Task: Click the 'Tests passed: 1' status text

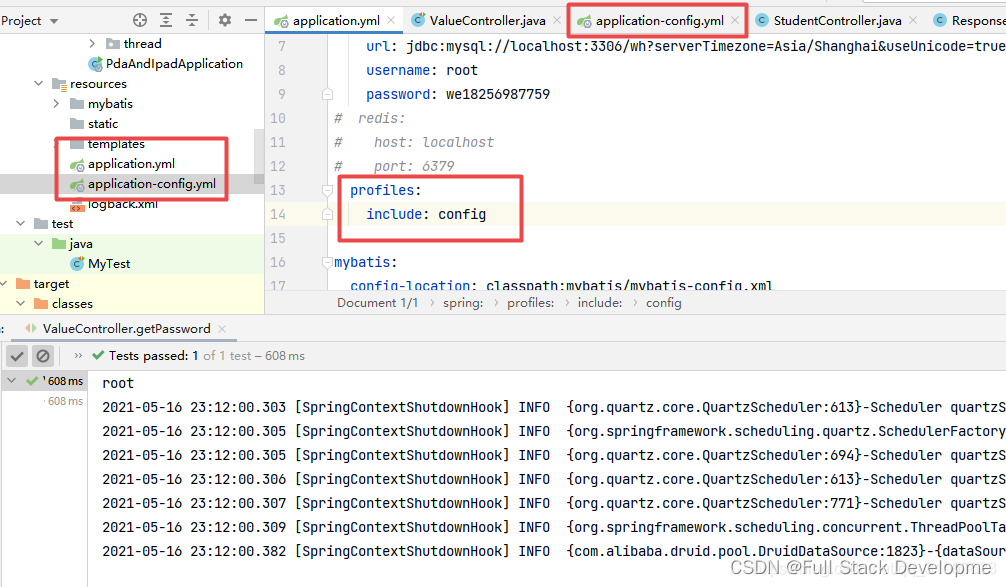Action: click(153, 355)
